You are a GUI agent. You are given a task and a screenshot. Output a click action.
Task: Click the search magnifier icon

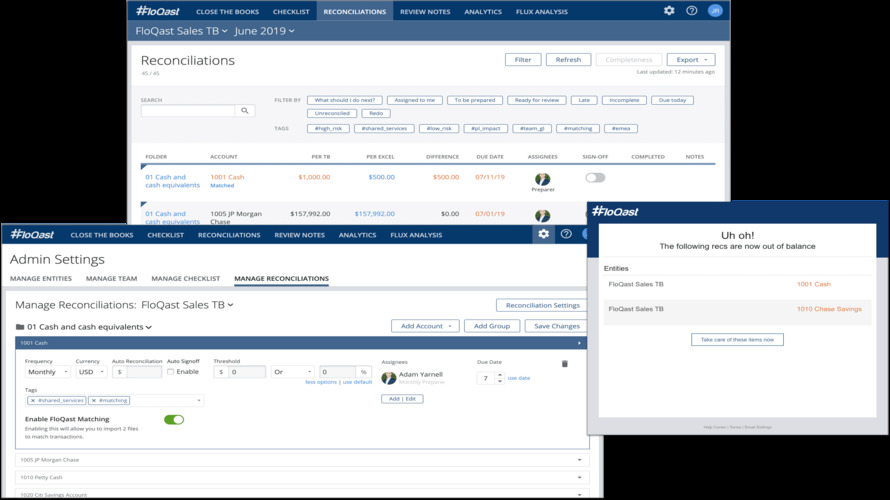point(245,111)
